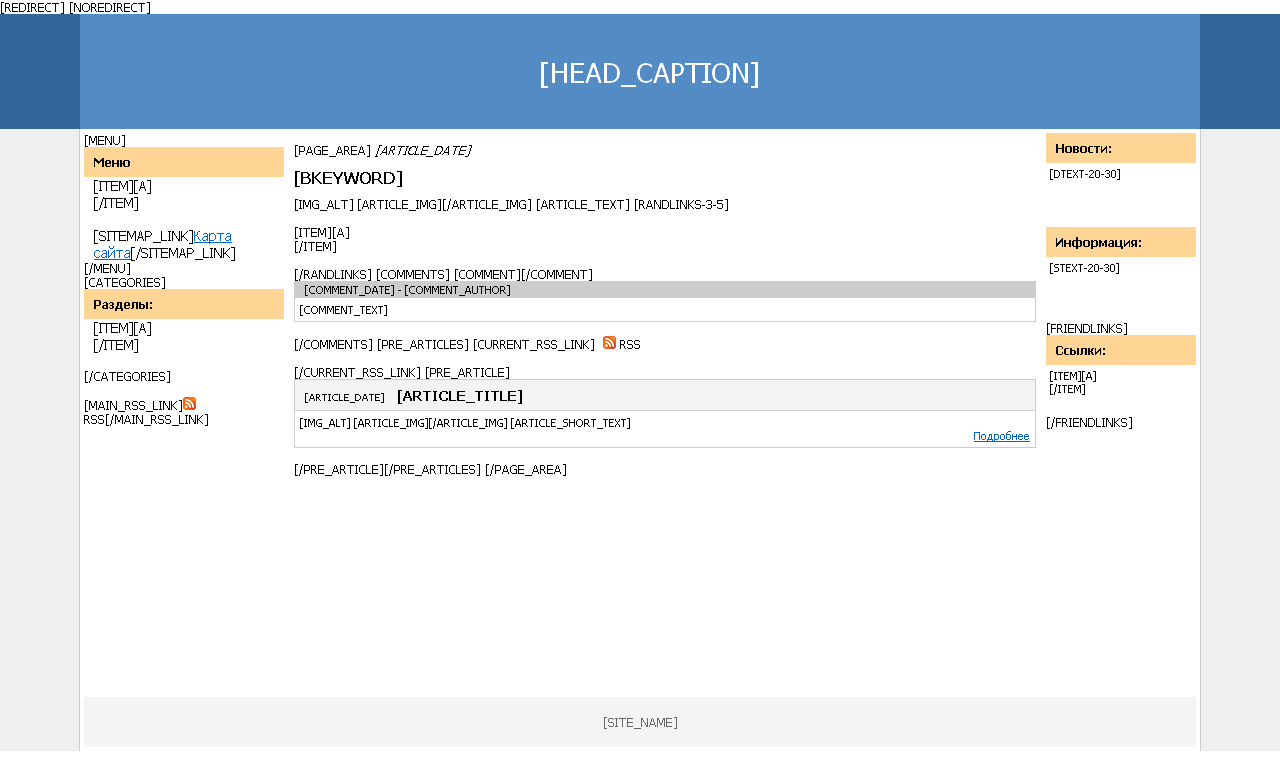Click the DTEXT-20-30 placeholder under Новости
This screenshot has height=780, width=1280.
point(1085,174)
